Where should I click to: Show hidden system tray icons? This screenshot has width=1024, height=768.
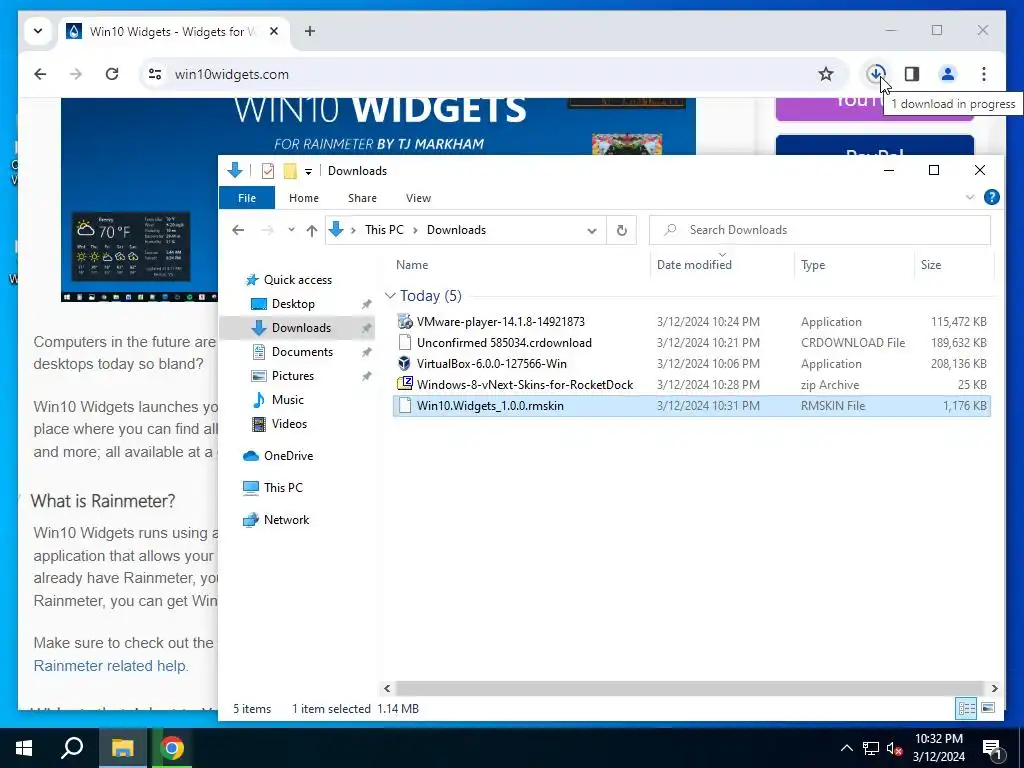(846, 748)
